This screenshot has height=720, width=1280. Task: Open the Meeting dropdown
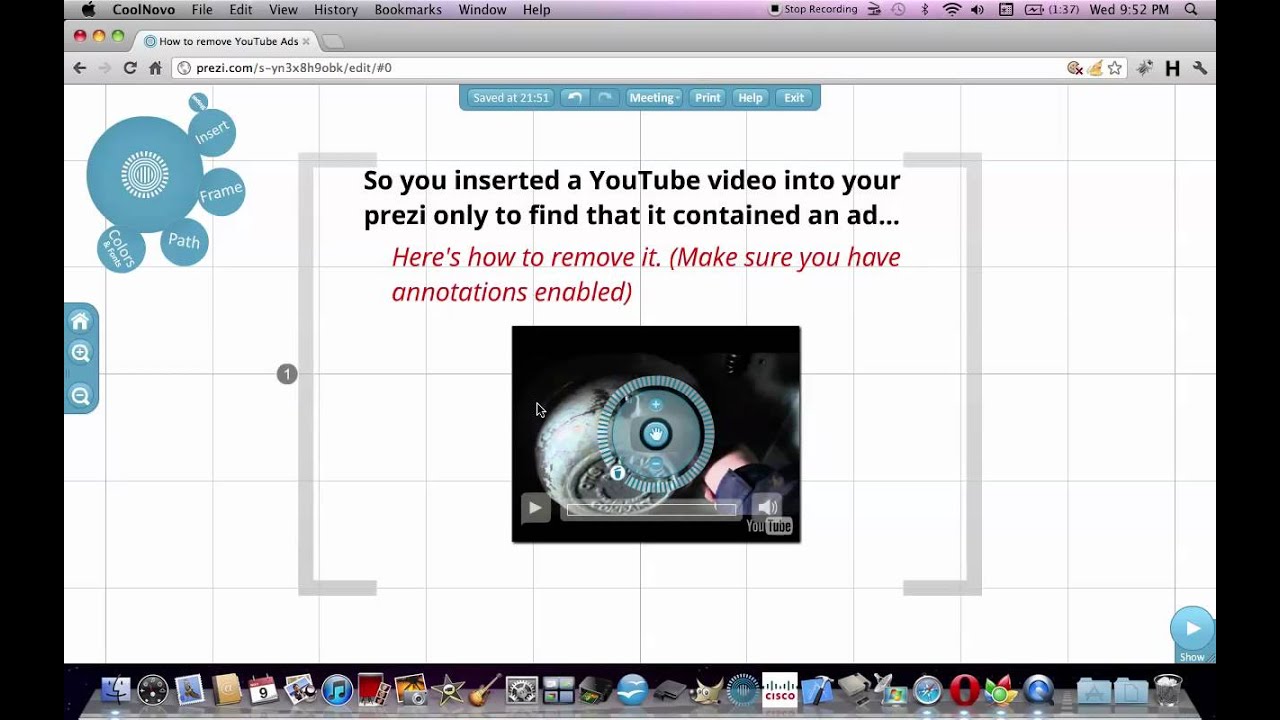(654, 98)
